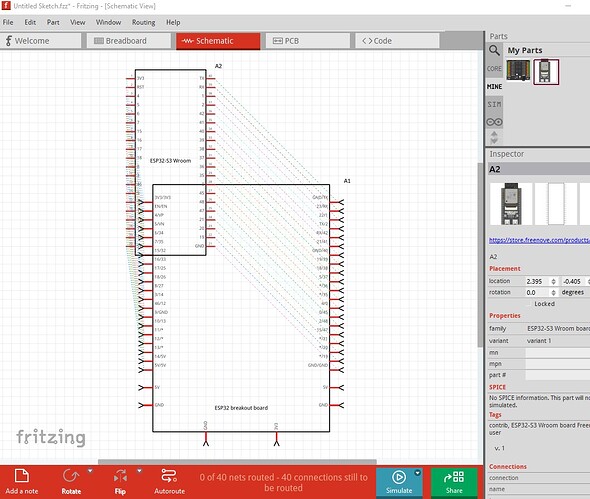Switch to the Welcome tab
Screen dimensions: 590x499
tap(41, 41)
